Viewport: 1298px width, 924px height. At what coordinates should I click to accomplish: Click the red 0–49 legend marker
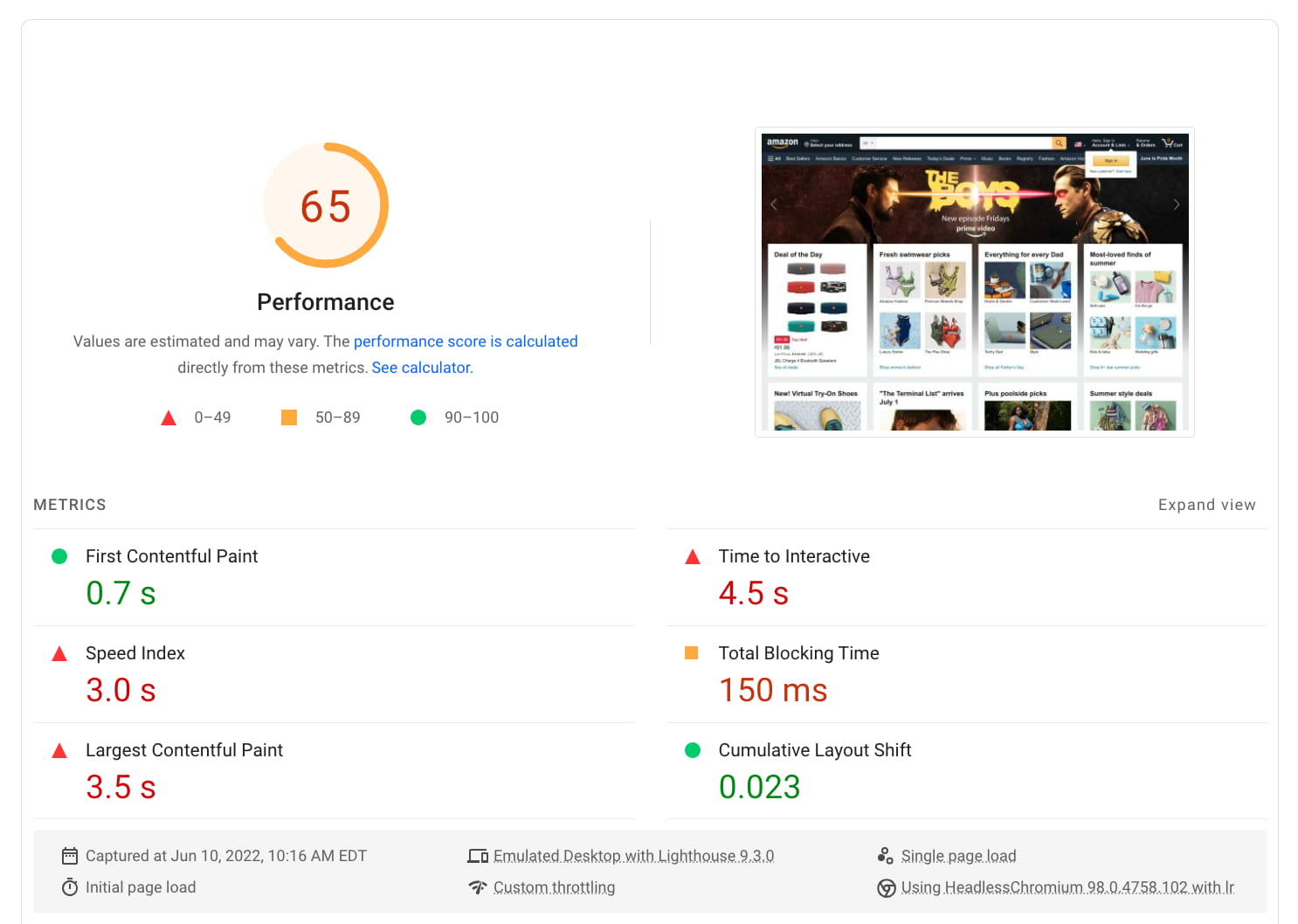(x=169, y=417)
